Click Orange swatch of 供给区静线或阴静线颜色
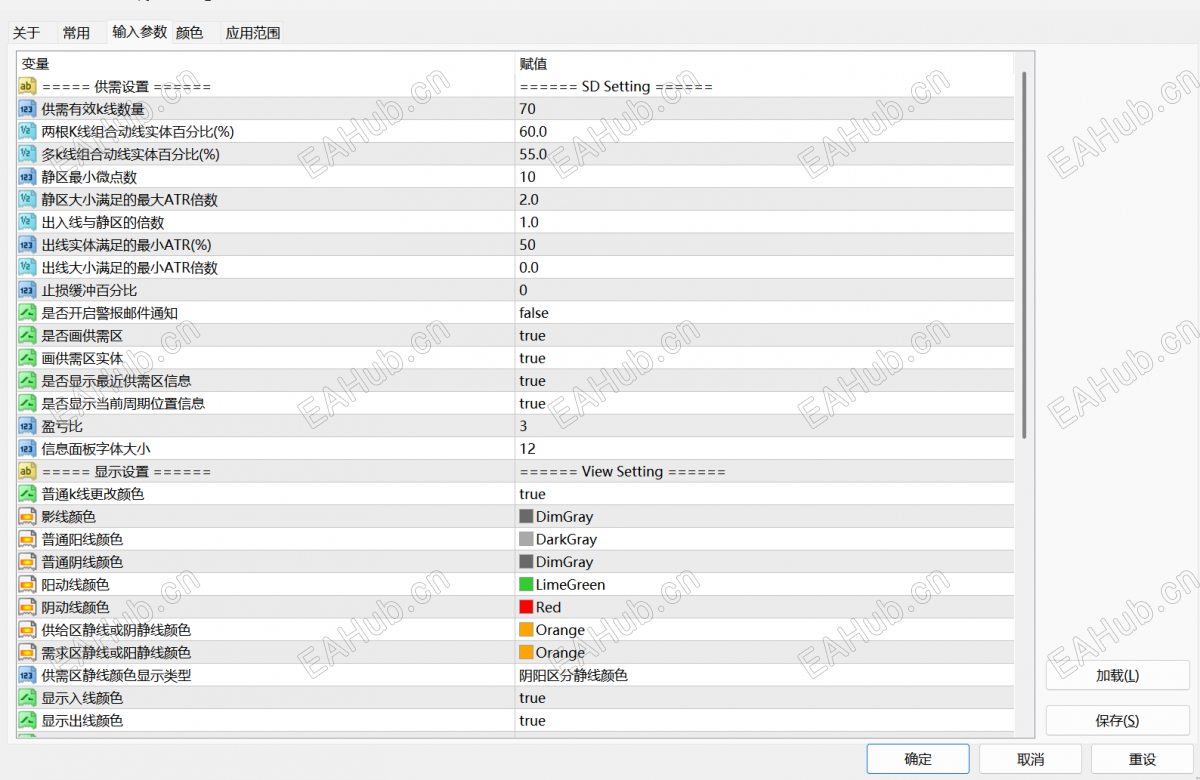Image resolution: width=1200 pixels, height=780 pixels. point(526,630)
